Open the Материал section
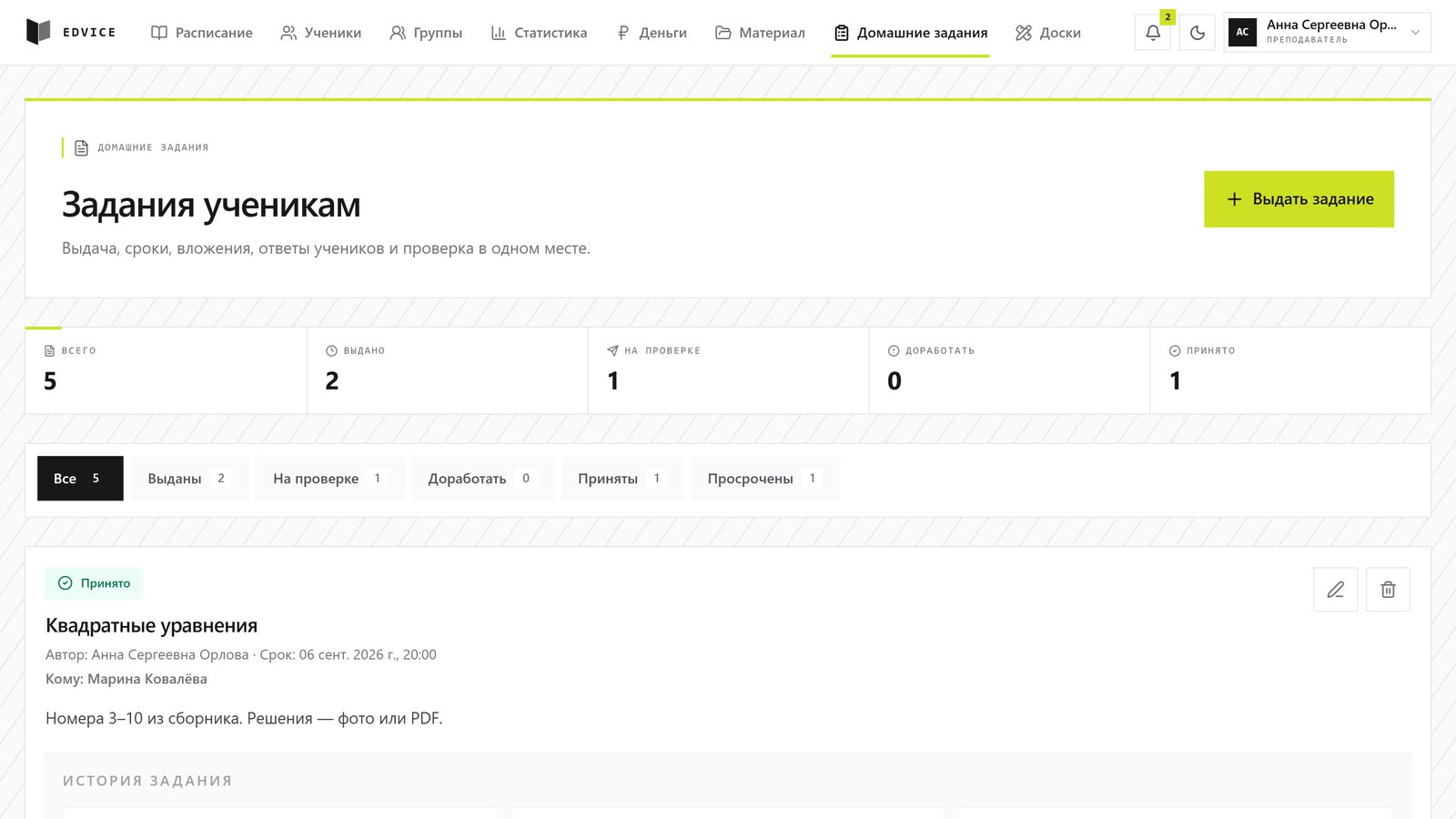The image size is (1456, 819). 760,33
